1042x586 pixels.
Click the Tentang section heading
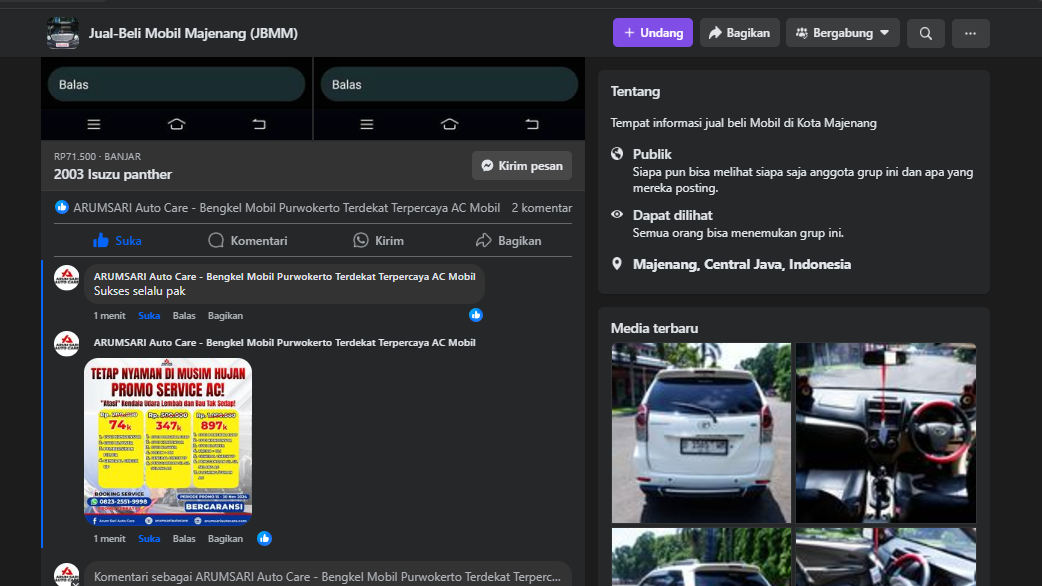click(x=635, y=92)
